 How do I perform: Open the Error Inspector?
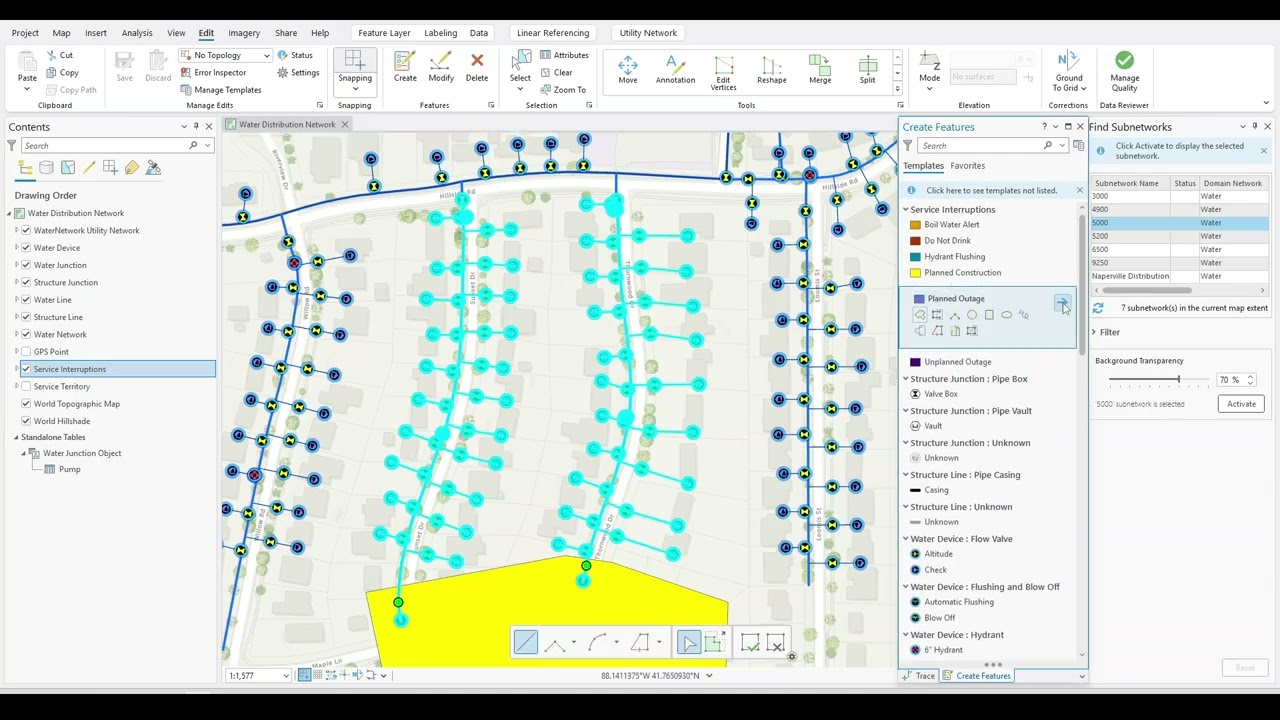tap(212, 73)
